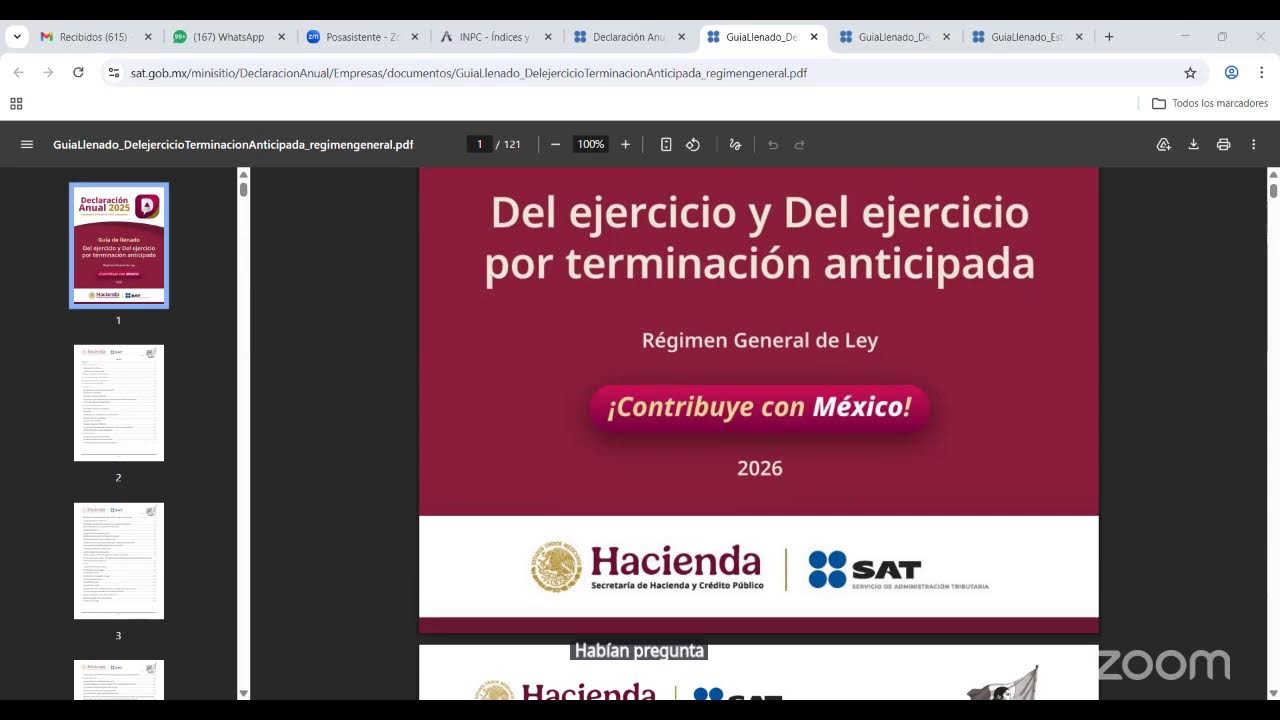Close the Recibidos Gmail tab
Image resolution: width=1280 pixels, height=720 pixels.
pos(148,37)
